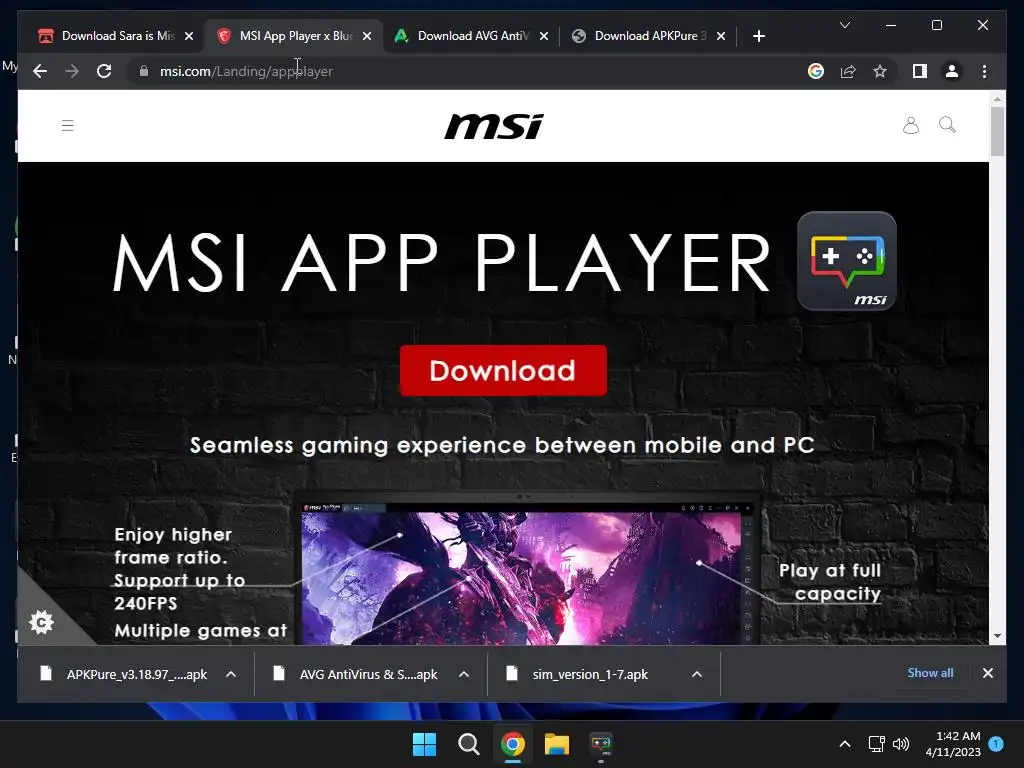
Task: Open Windows taskbar search
Action: 468,744
